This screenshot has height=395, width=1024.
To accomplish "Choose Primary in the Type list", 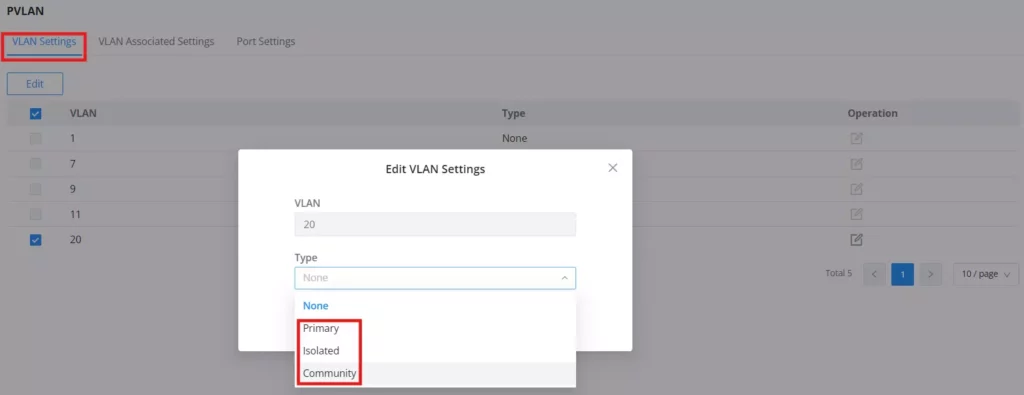I will [435, 328].
